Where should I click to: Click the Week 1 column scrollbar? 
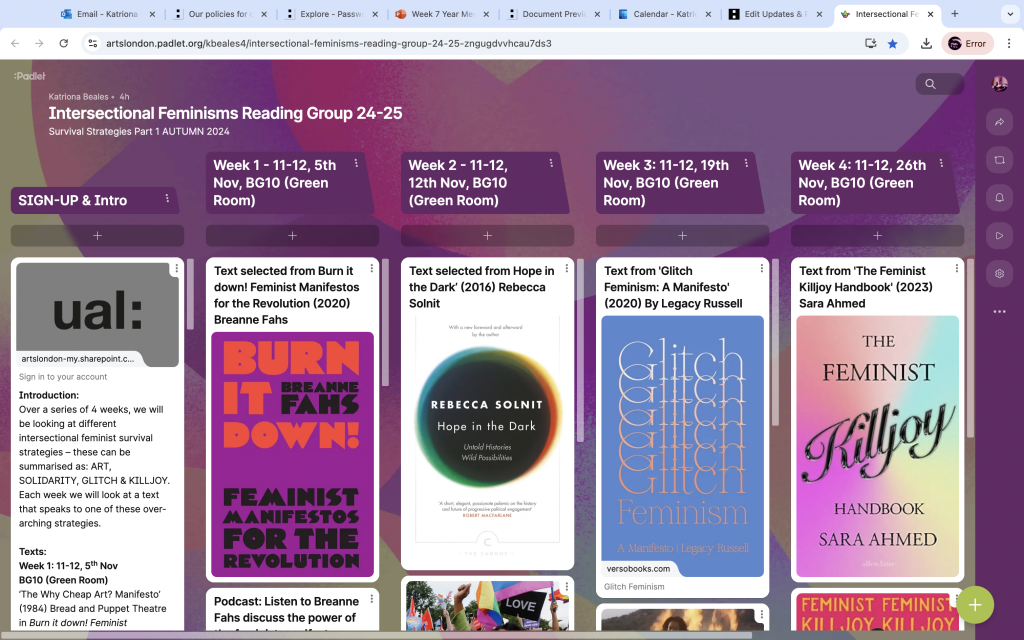385,322
